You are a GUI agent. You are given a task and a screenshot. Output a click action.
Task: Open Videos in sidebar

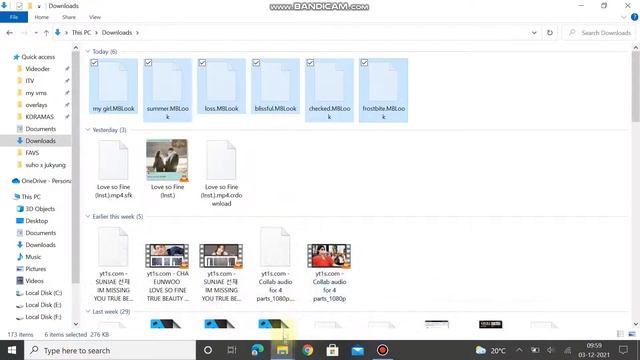(34, 281)
